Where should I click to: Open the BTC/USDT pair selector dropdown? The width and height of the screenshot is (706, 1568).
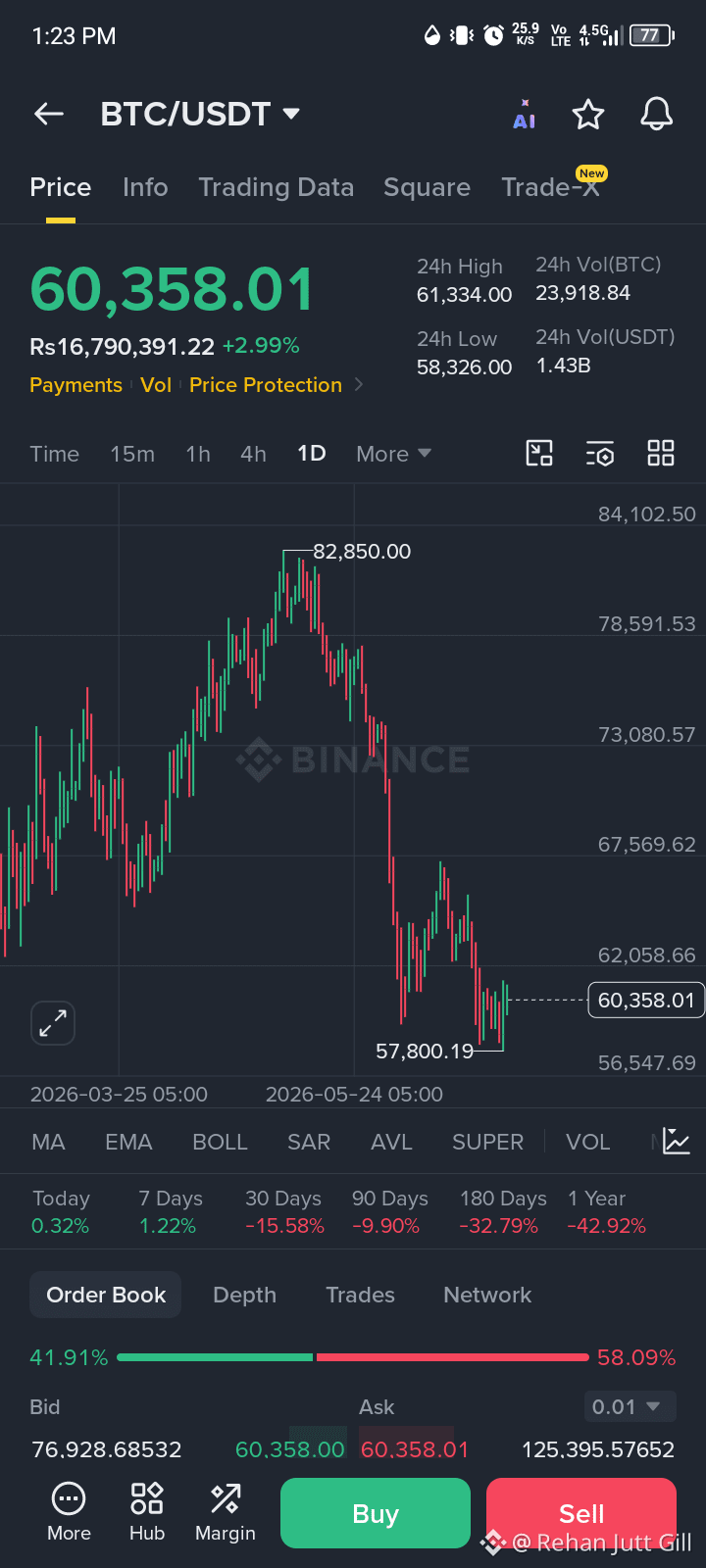pos(200,114)
